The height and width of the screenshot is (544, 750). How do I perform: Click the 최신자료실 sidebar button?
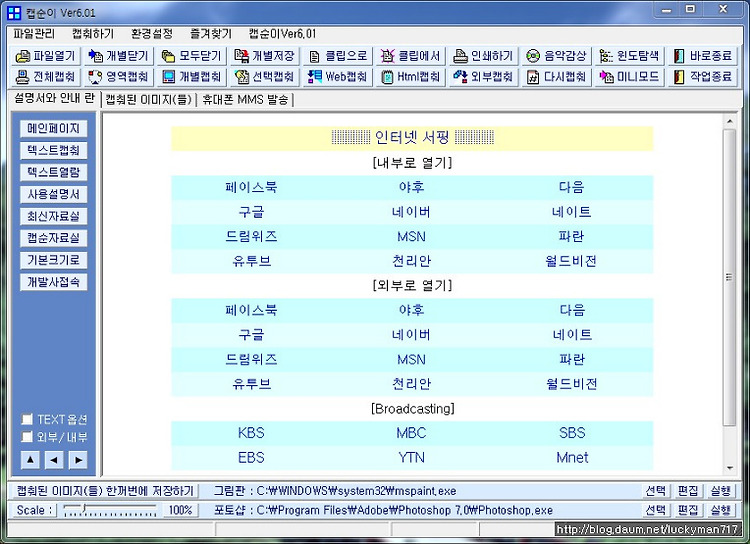tap(54, 216)
